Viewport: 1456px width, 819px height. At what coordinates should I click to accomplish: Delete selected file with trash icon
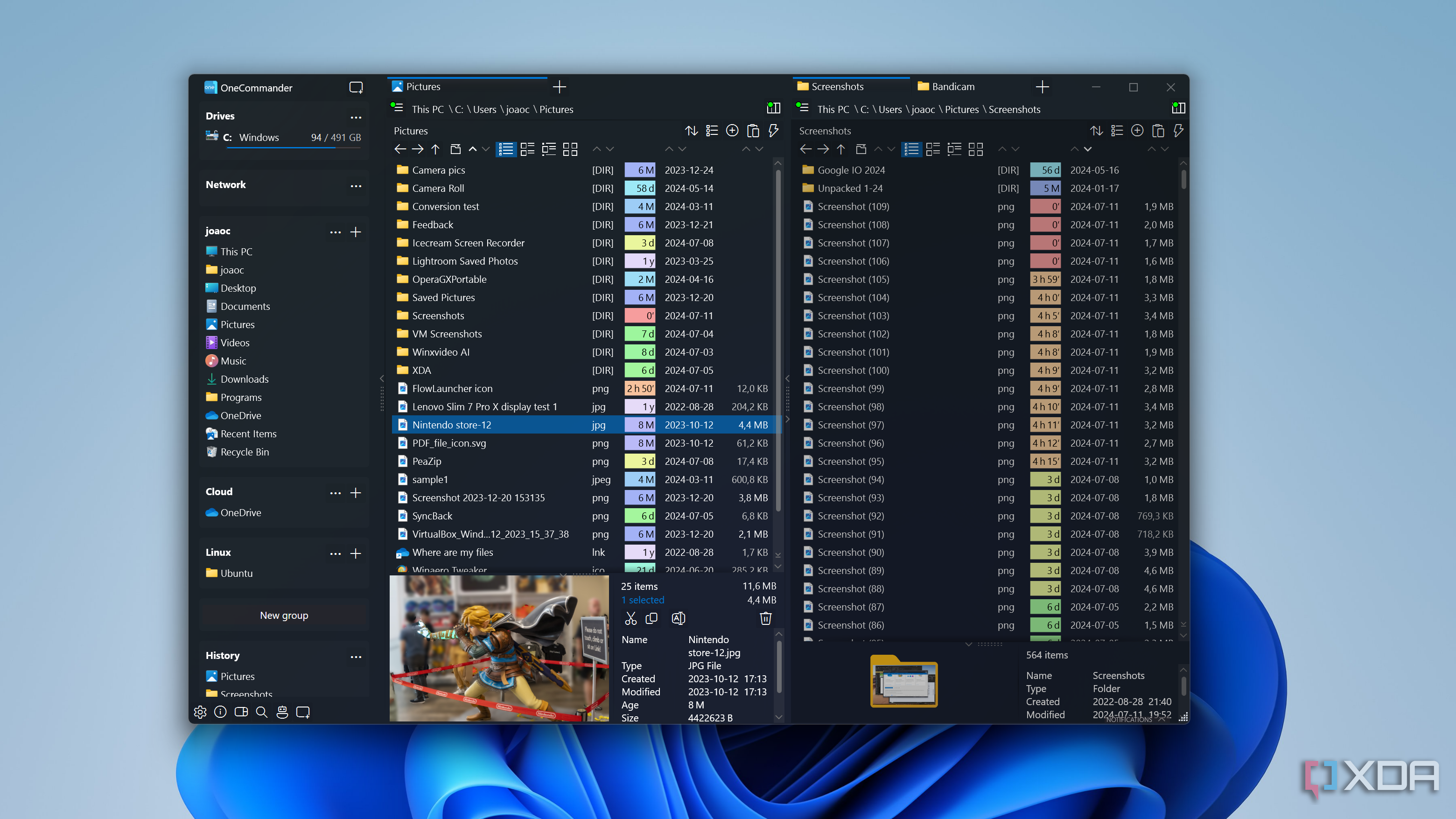(766, 618)
